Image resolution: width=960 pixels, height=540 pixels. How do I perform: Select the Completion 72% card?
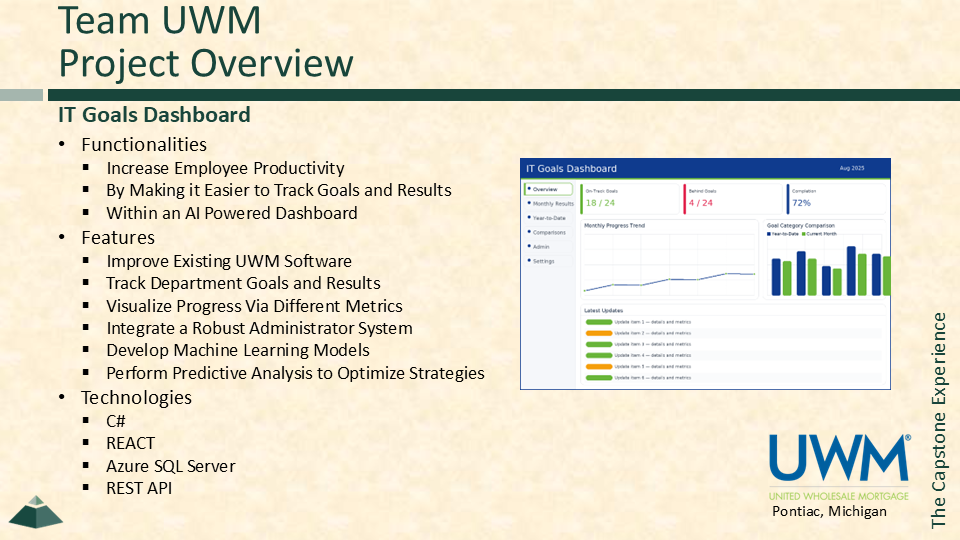pyautogui.click(x=835, y=198)
